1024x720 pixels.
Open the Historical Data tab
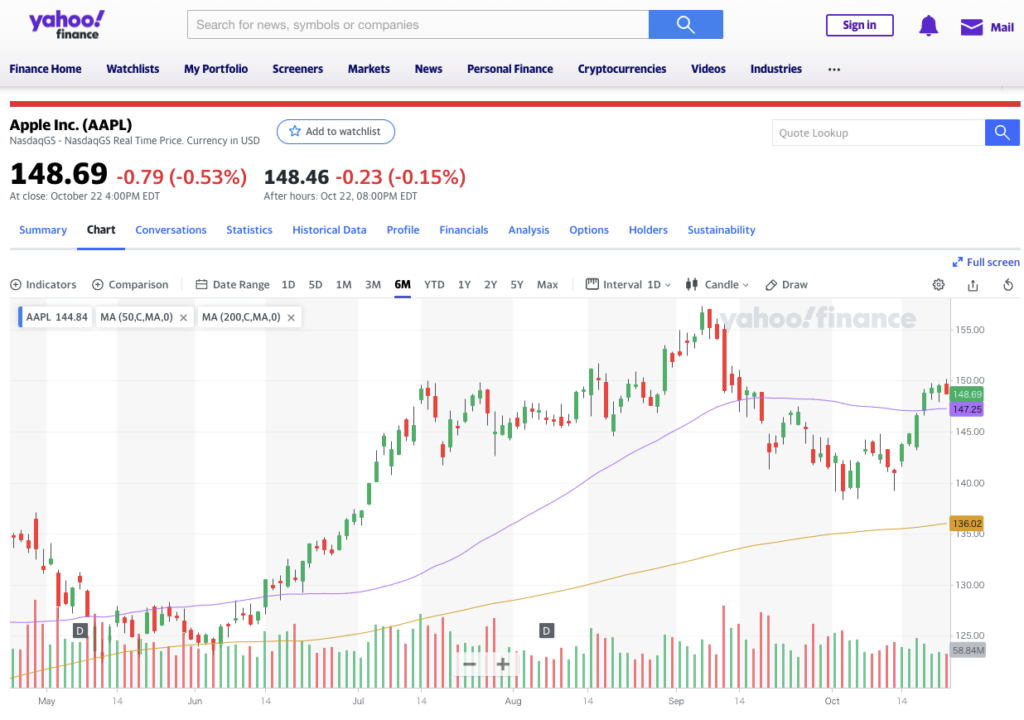[329, 230]
